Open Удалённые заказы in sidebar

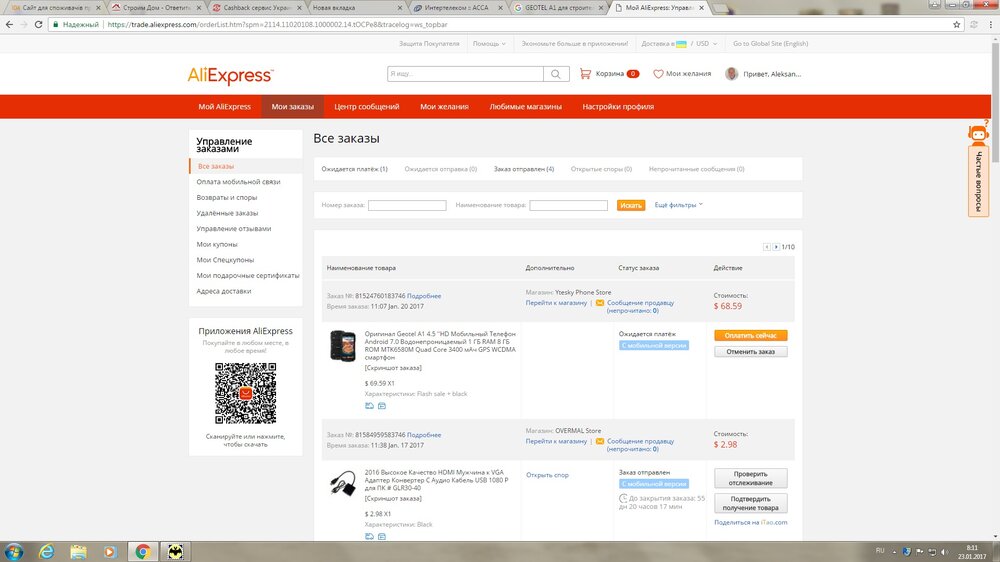point(227,213)
